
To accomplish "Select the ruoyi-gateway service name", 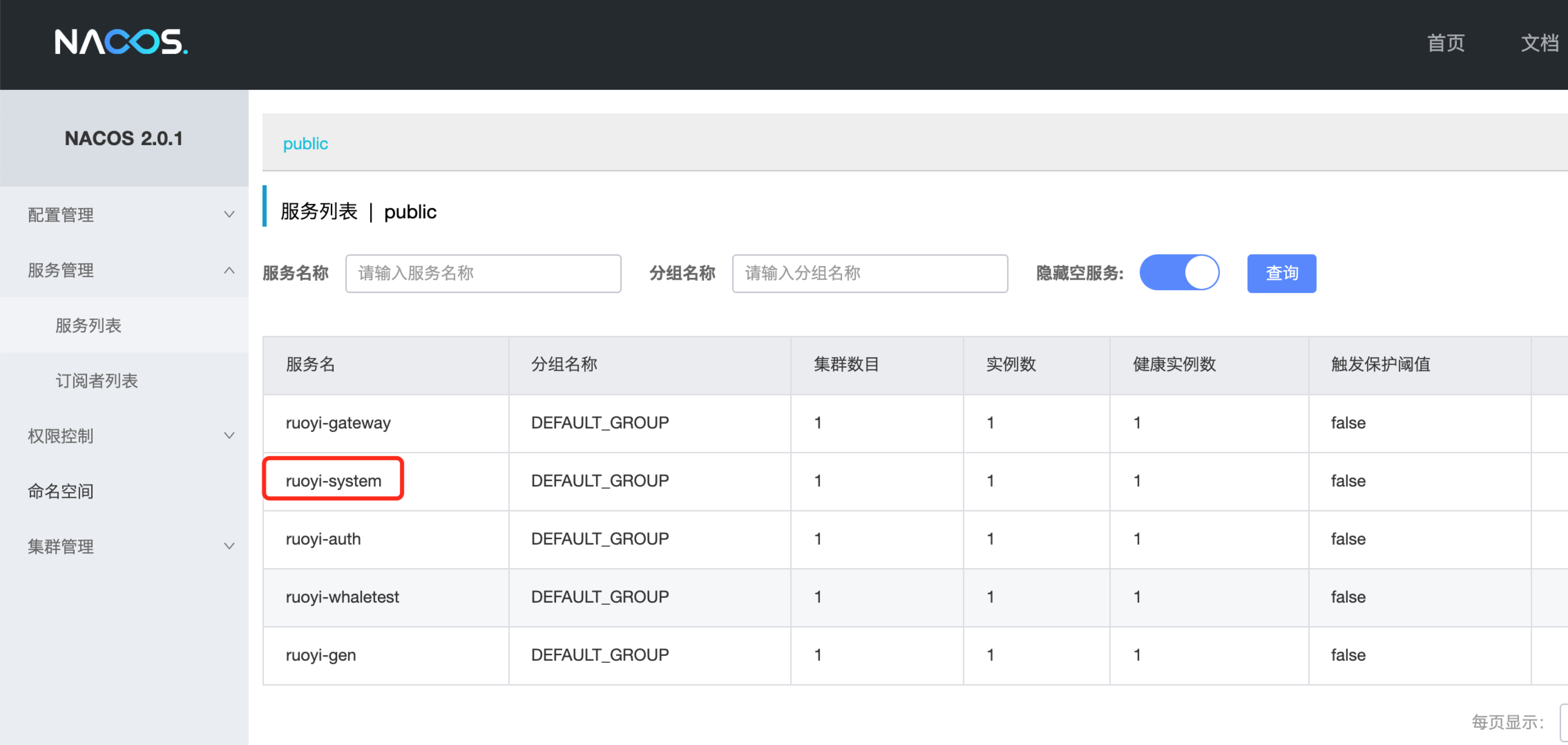I will pyautogui.click(x=338, y=423).
